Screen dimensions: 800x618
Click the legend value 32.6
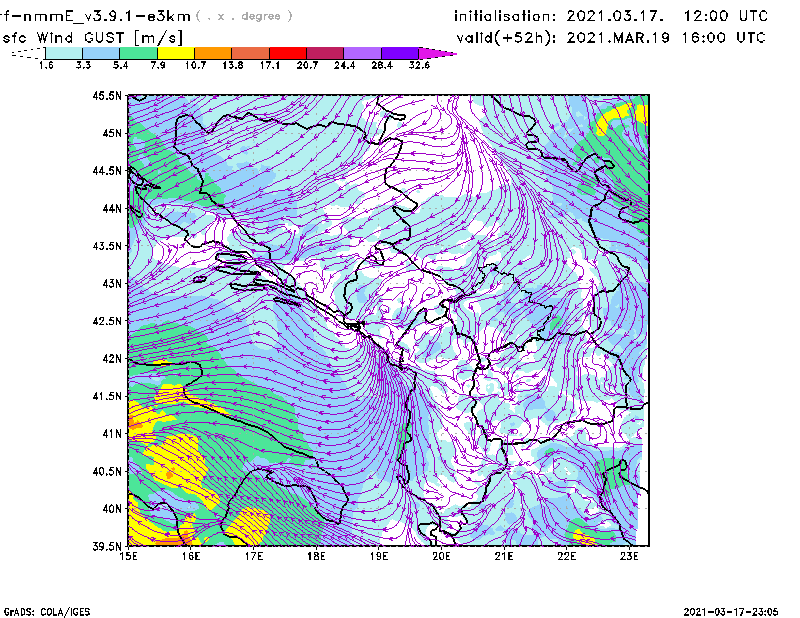pyautogui.click(x=419, y=65)
